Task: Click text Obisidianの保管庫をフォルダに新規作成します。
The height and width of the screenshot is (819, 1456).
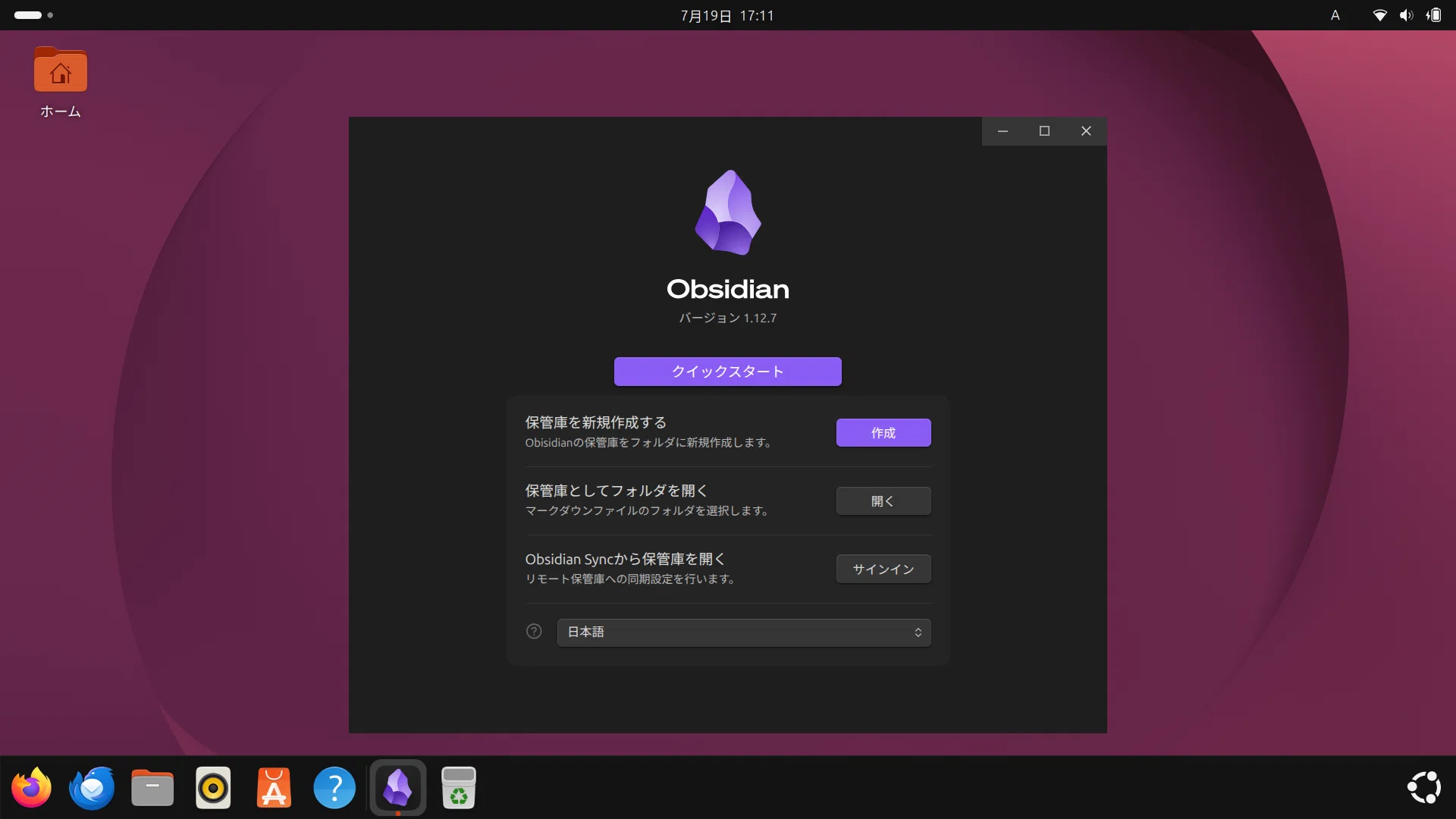Action: pos(651,442)
